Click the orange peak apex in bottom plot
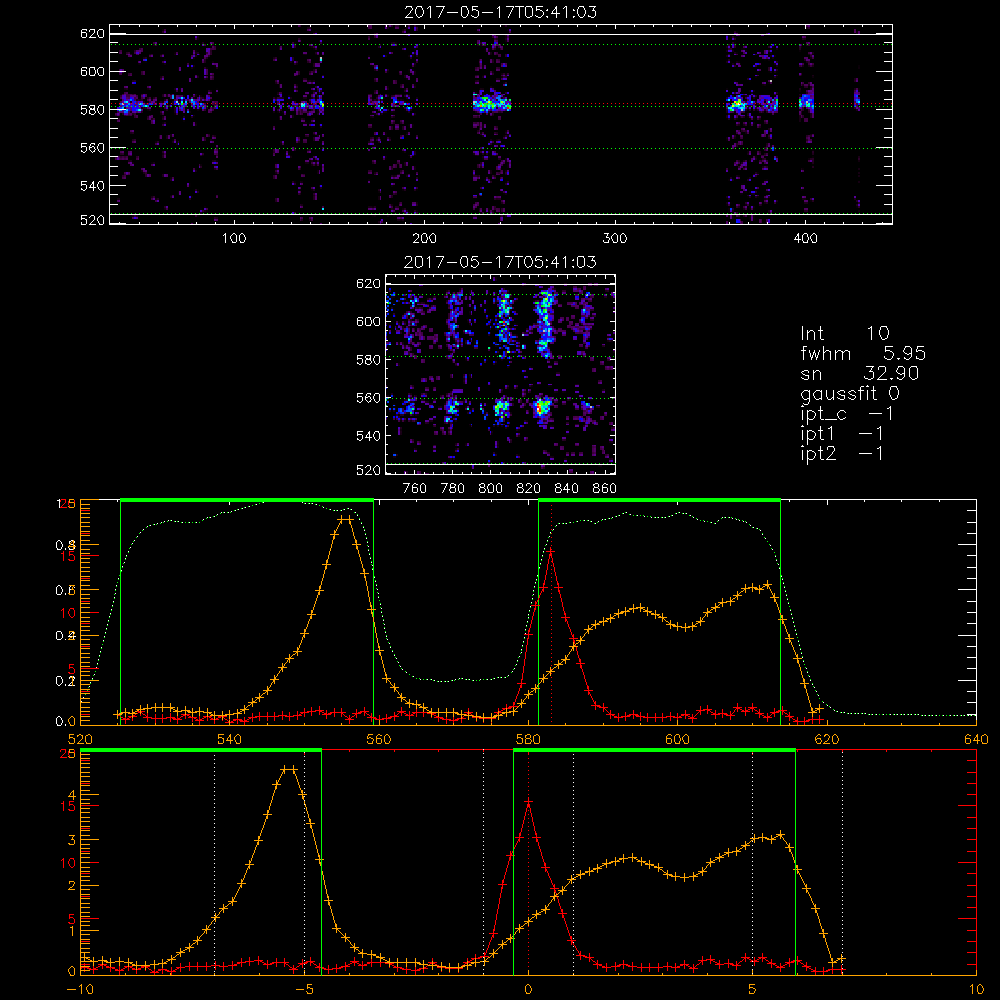The width and height of the screenshot is (1000, 1000). pyautogui.click(x=289, y=769)
